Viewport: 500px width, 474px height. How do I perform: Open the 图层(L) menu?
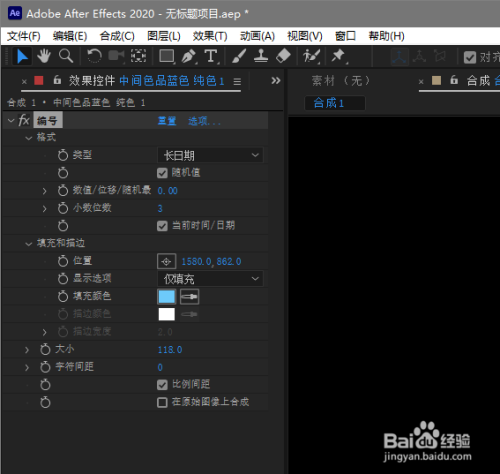click(164, 36)
